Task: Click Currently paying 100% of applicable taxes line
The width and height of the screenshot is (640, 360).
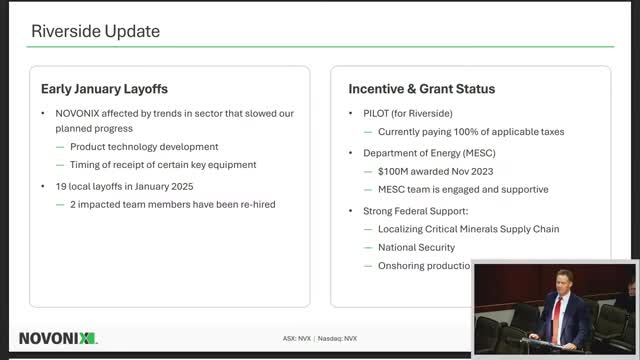Action: tap(471, 132)
